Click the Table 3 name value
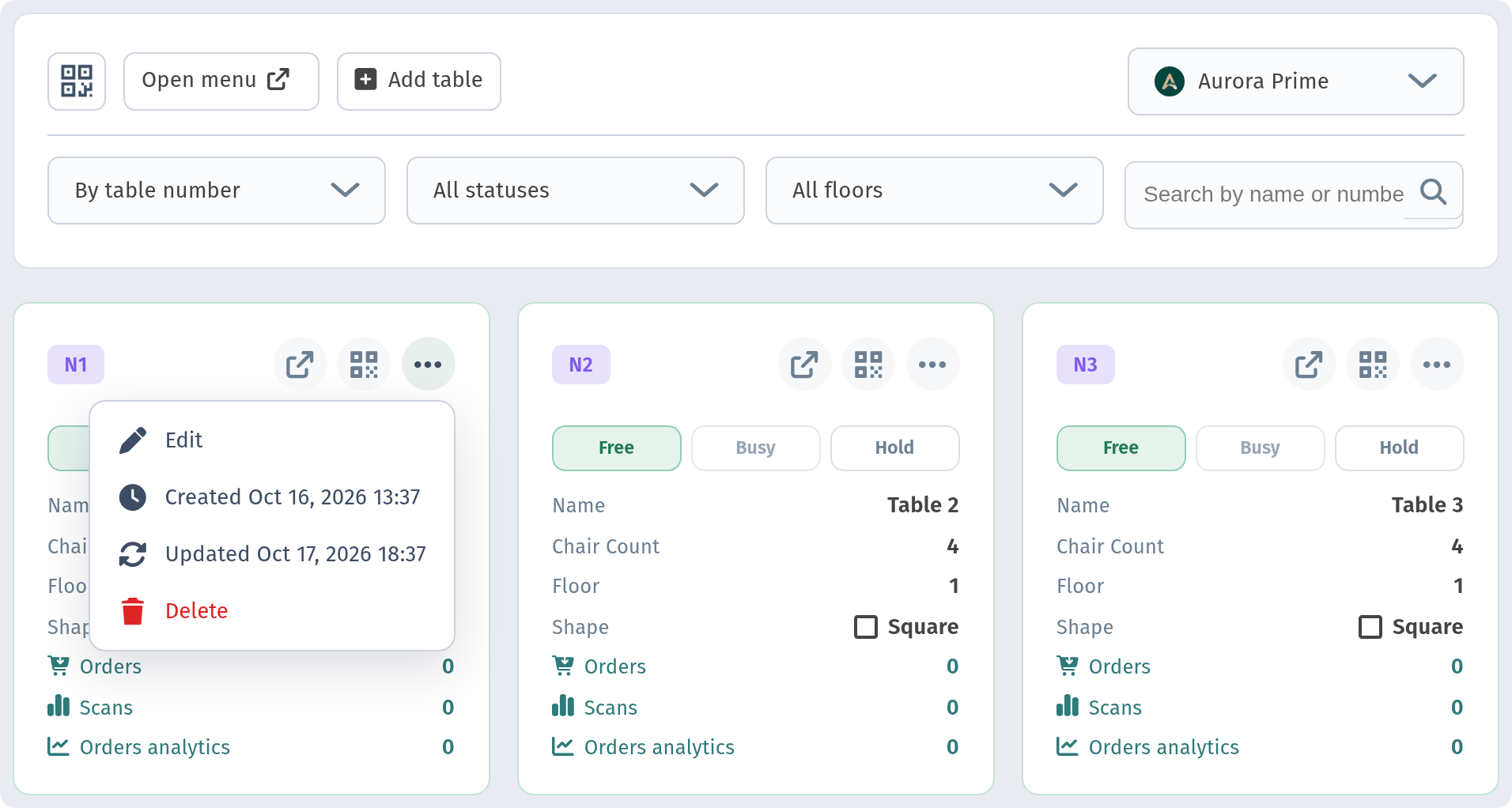Image resolution: width=1512 pixels, height=808 pixels. [x=1427, y=505]
